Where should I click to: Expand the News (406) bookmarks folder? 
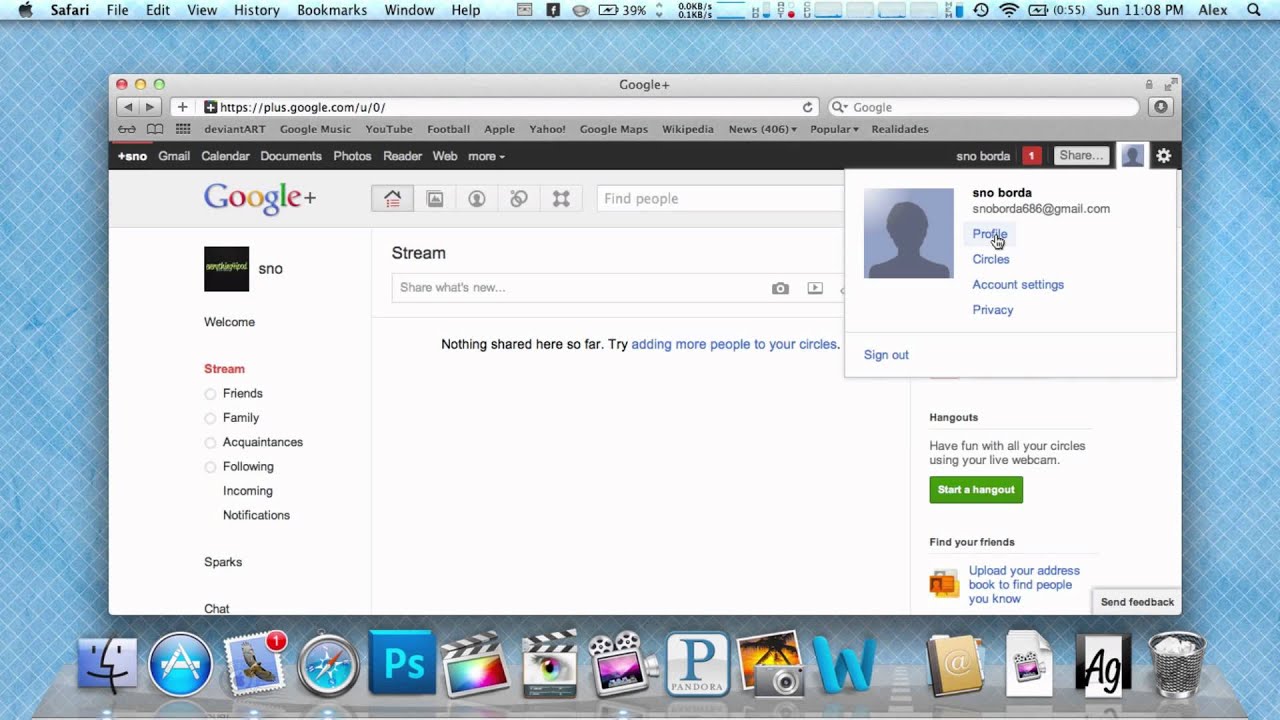[x=763, y=129]
